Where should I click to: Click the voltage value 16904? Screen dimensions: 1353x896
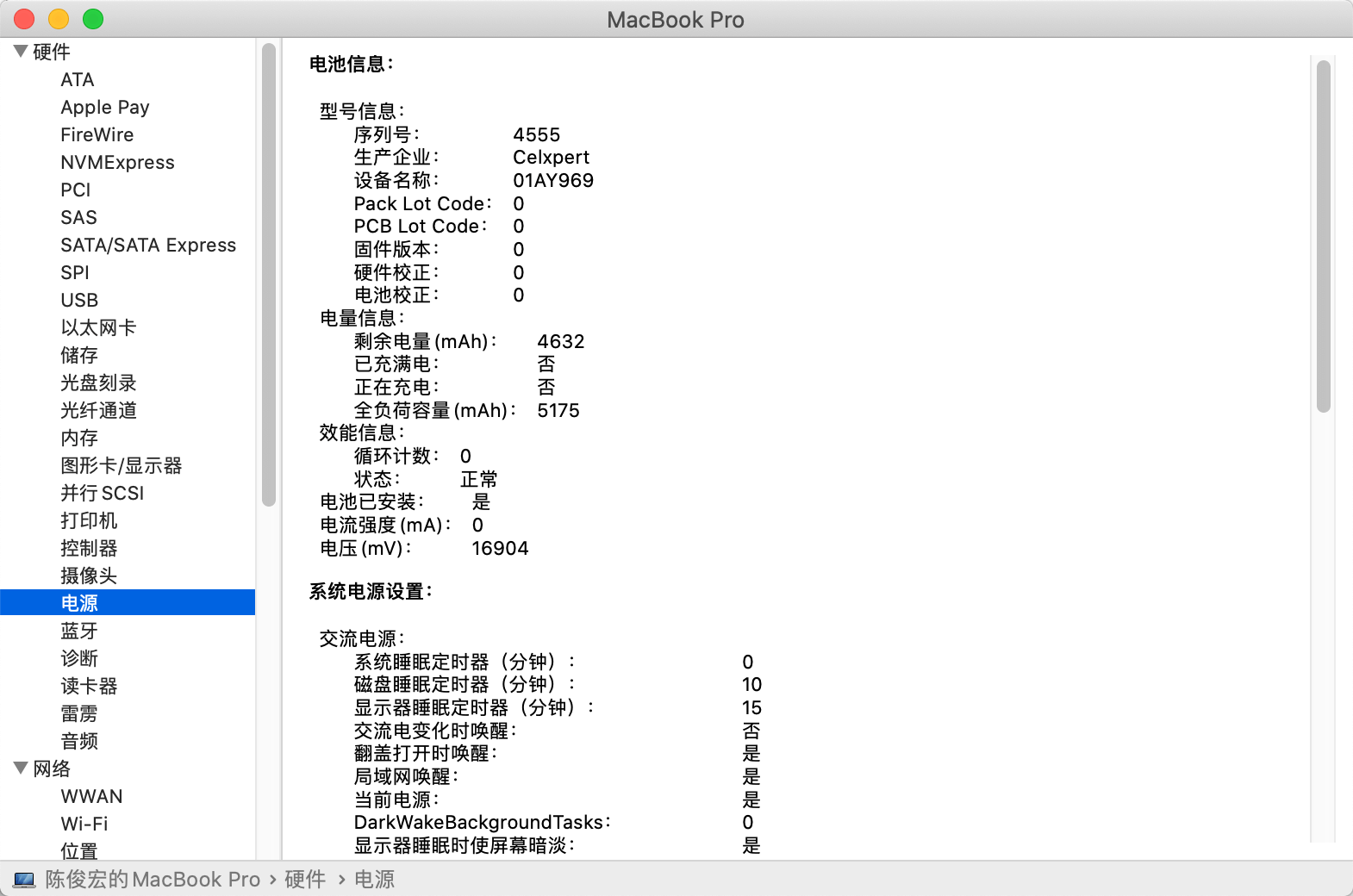click(500, 548)
